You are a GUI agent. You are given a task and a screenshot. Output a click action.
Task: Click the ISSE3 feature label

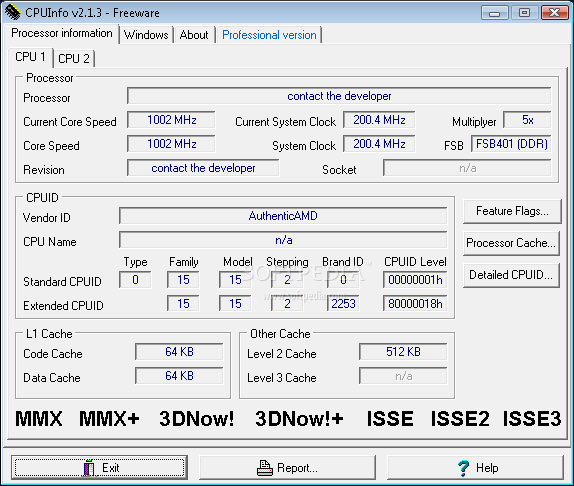pos(532,419)
